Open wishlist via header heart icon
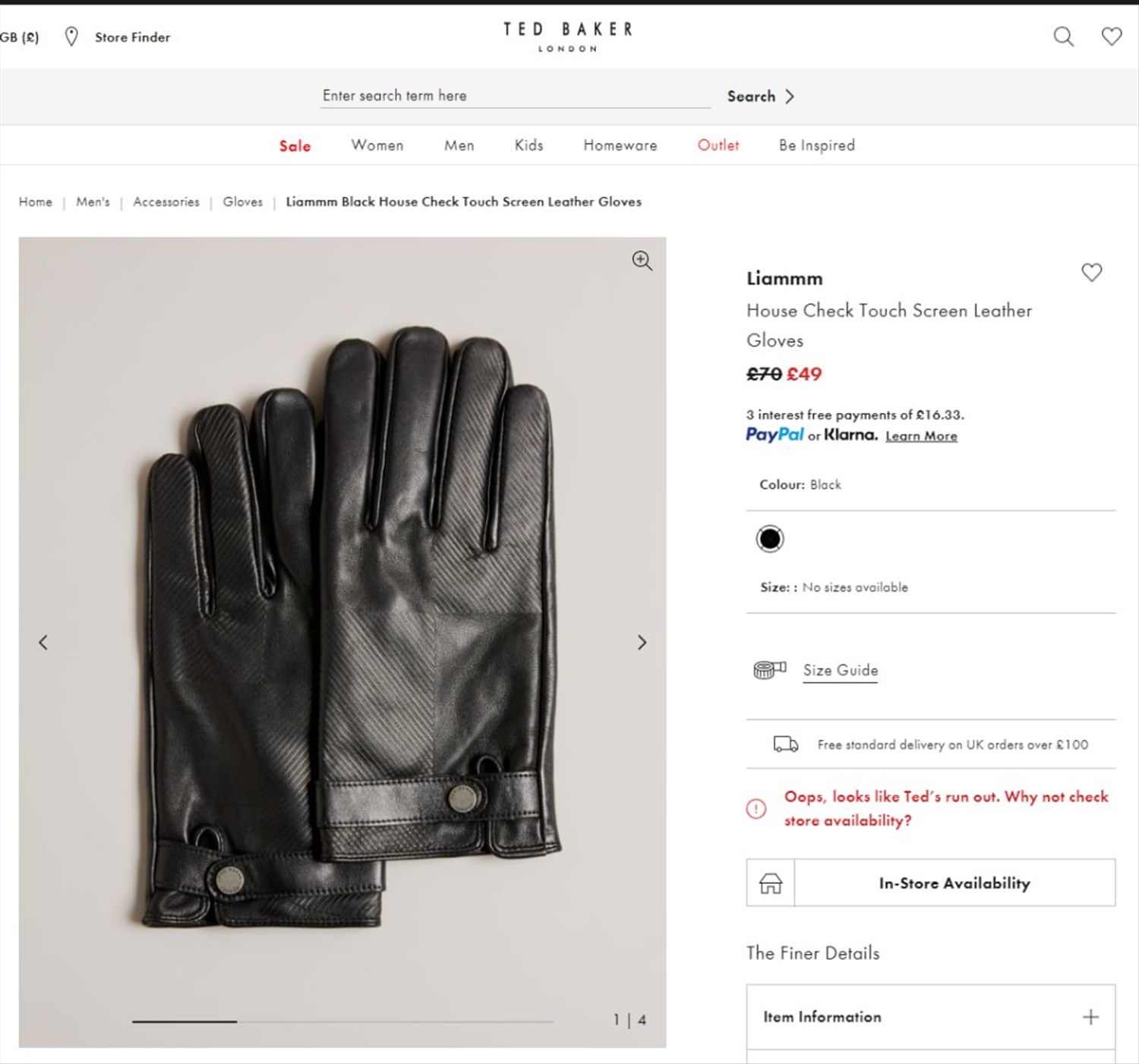The width and height of the screenshot is (1139, 1064). 1112,36
